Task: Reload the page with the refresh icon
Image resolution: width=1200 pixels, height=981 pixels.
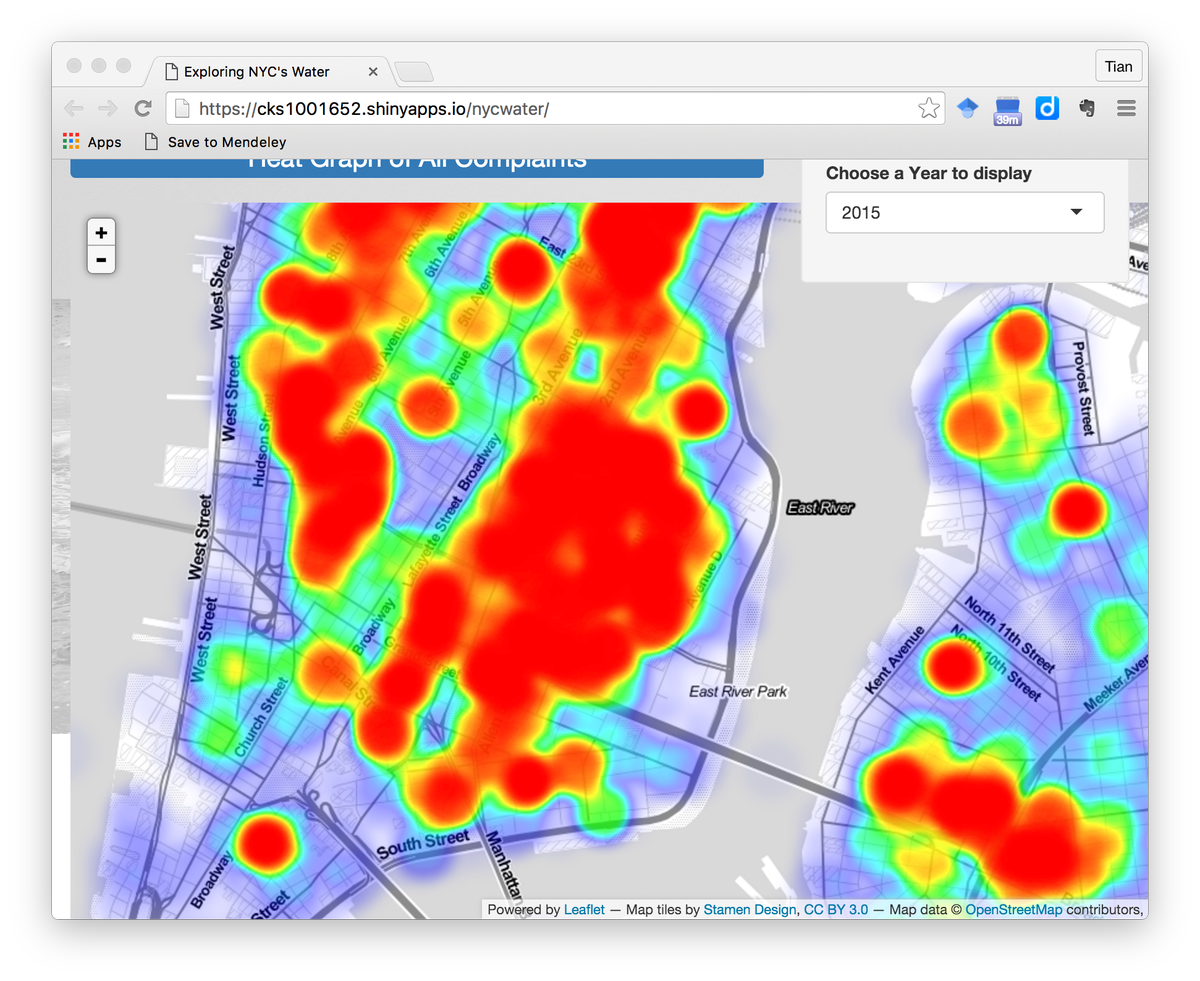Action: 143,108
